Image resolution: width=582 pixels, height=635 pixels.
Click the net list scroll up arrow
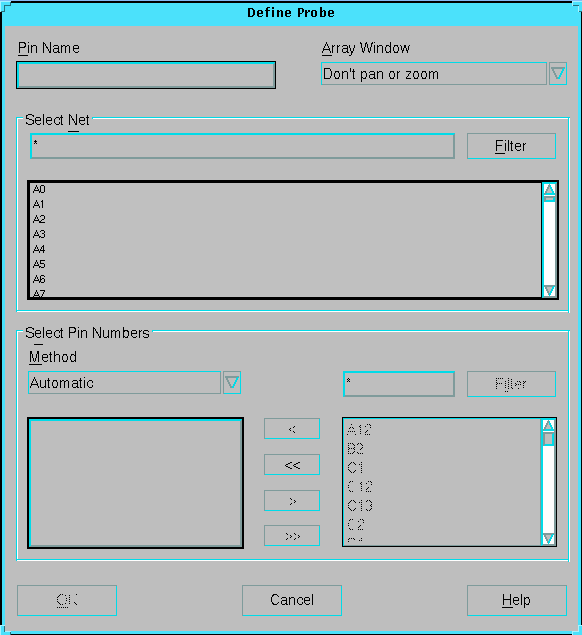[549, 189]
